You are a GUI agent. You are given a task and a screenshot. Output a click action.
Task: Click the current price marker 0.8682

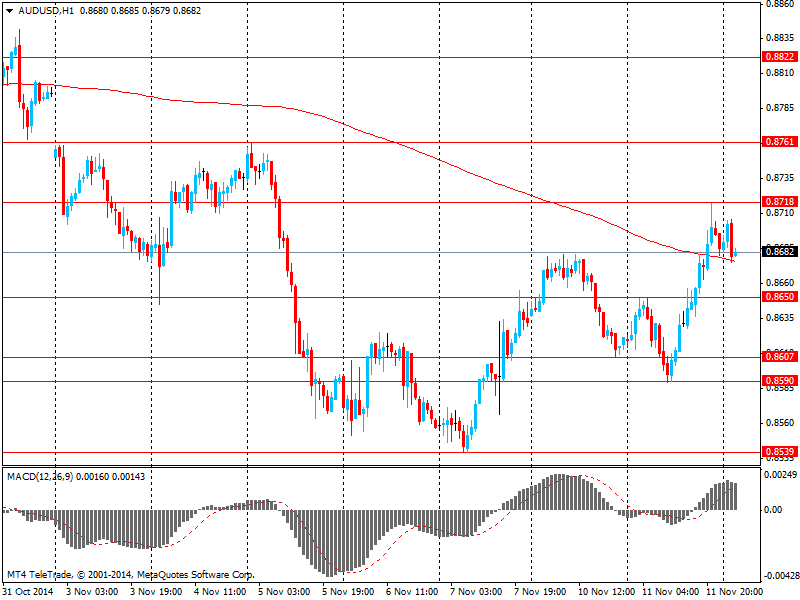pyautogui.click(x=779, y=252)
